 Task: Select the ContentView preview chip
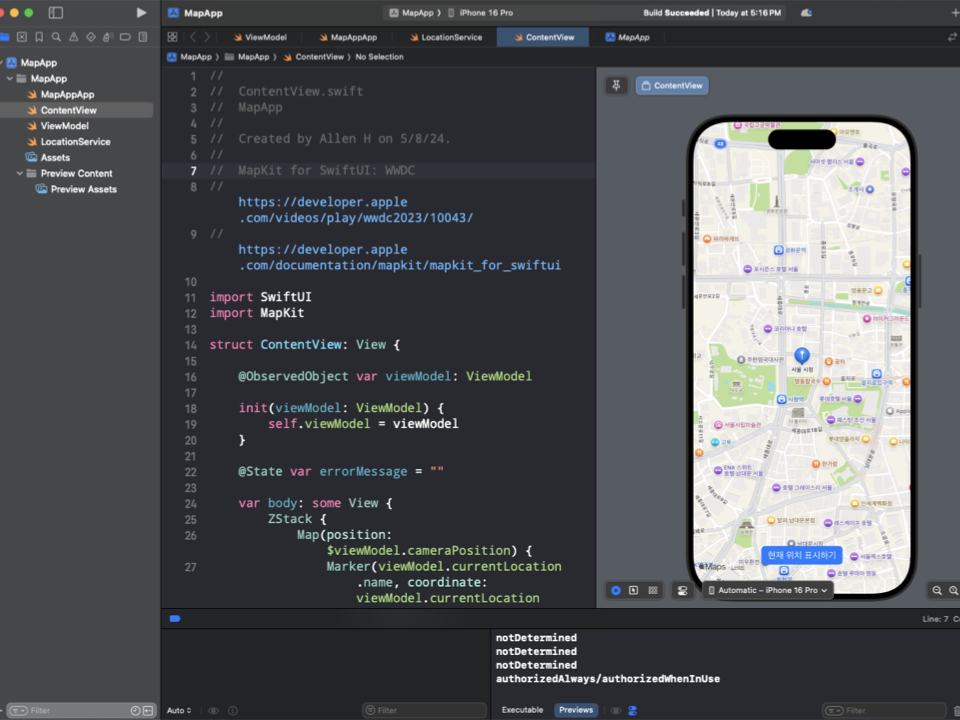pyautogui.click(x=672, y=86)
